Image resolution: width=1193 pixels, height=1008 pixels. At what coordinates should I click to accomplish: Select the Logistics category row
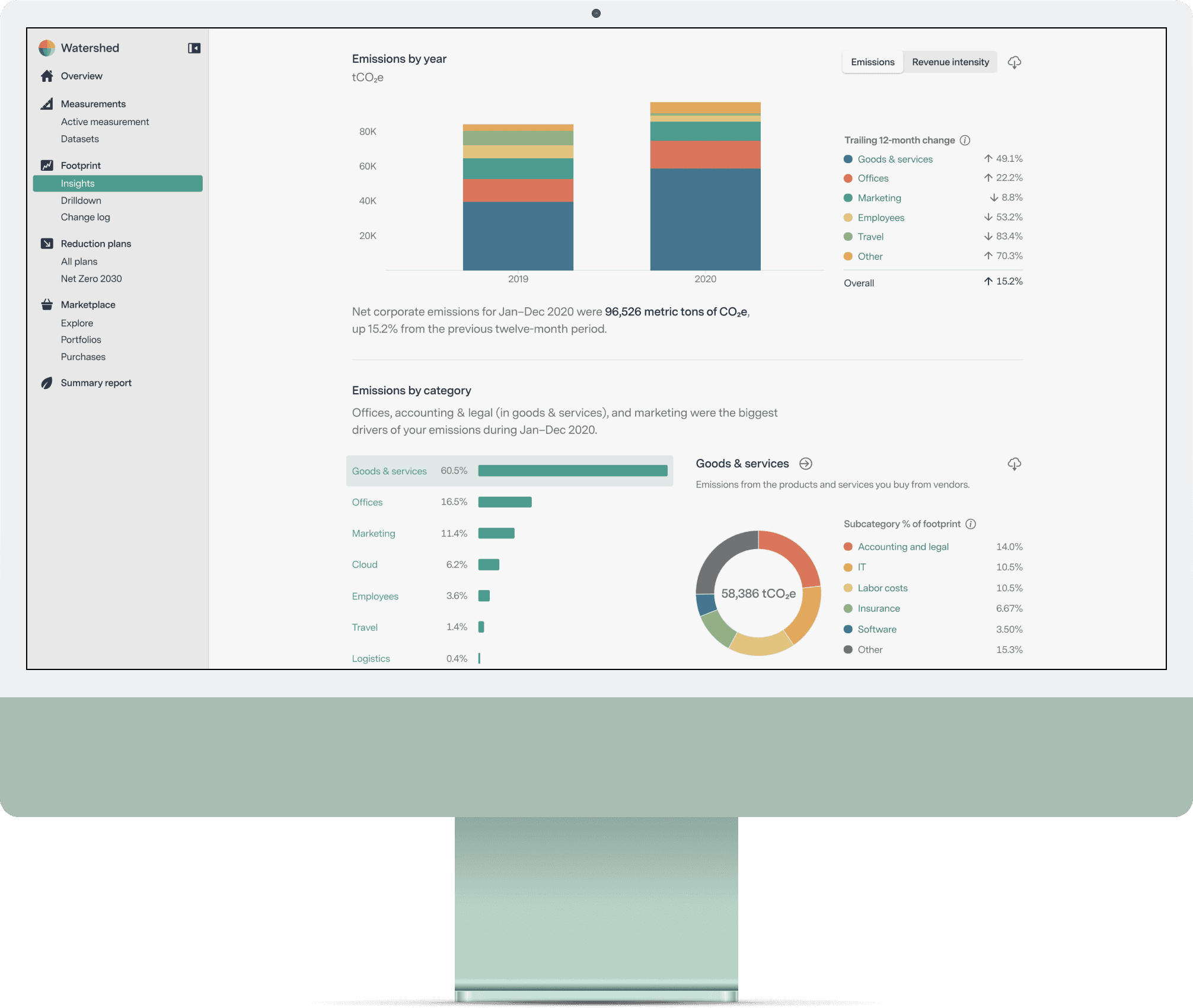pos(509,658)
